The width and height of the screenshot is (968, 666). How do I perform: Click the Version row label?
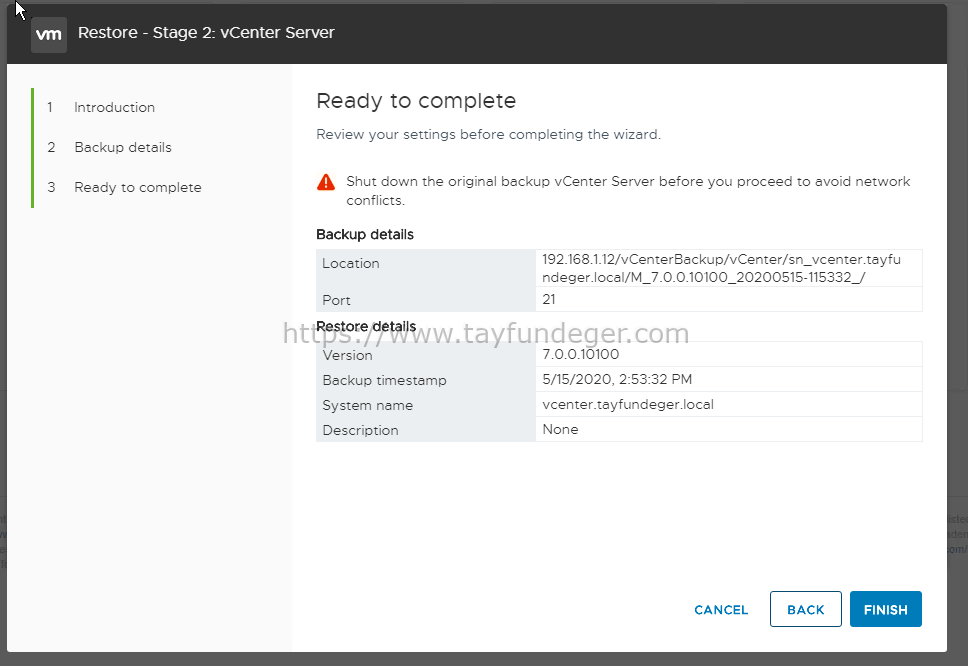click(348, 356)
